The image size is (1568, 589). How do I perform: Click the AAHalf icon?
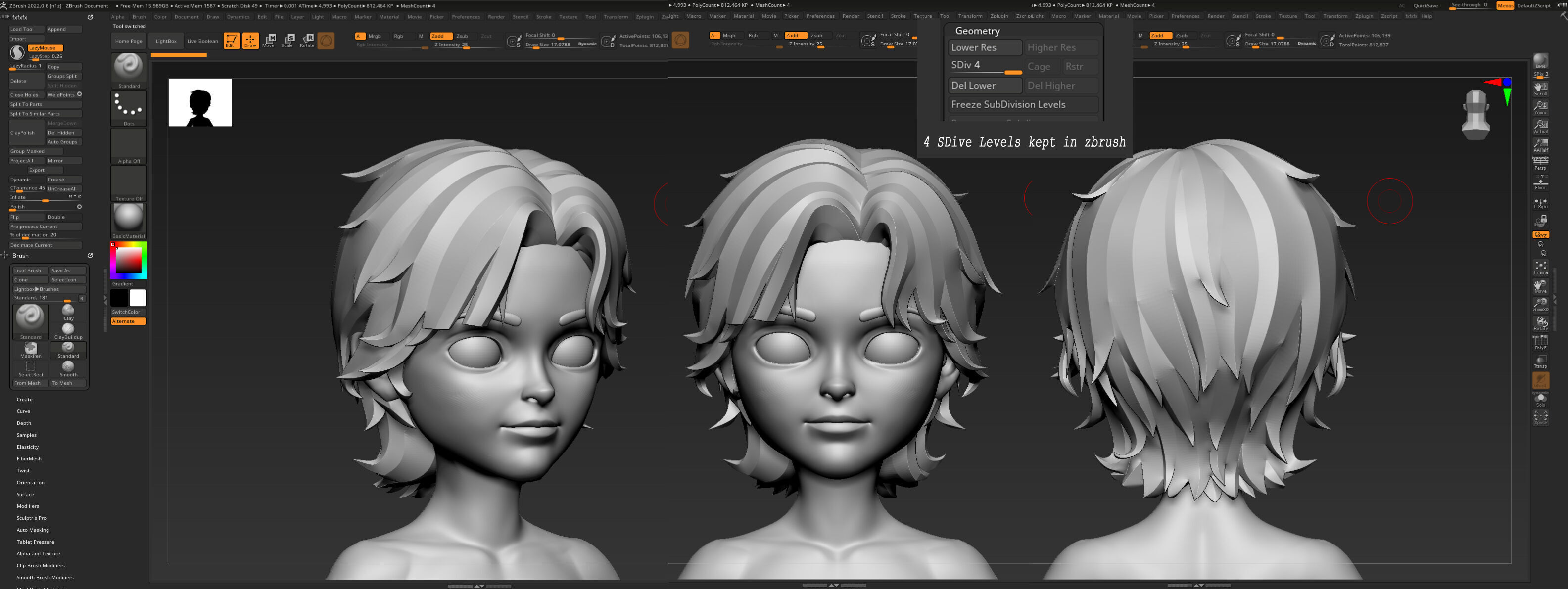pos(1541,145)
